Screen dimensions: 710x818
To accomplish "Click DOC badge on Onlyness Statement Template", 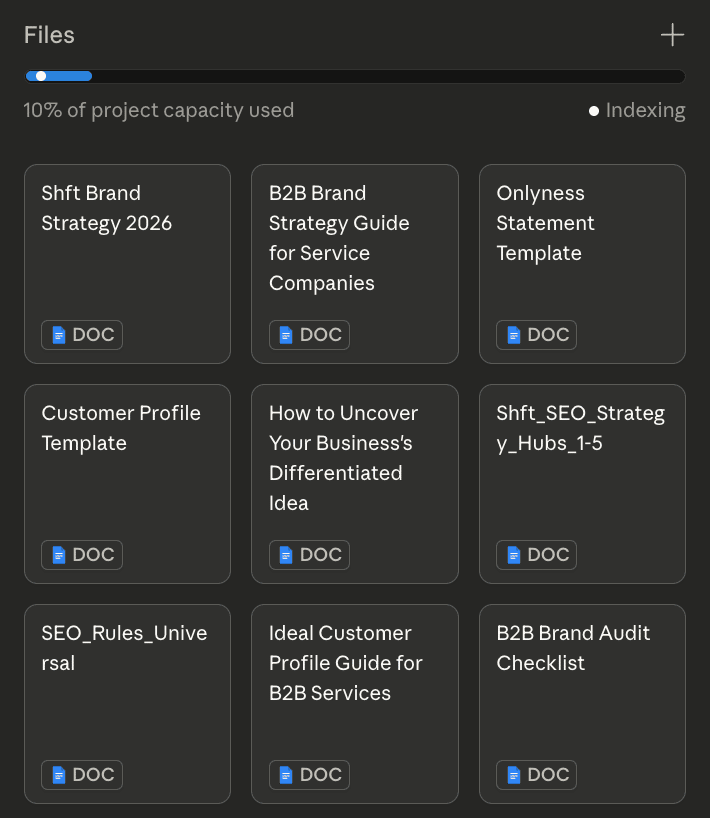I will tap(537, 335).
